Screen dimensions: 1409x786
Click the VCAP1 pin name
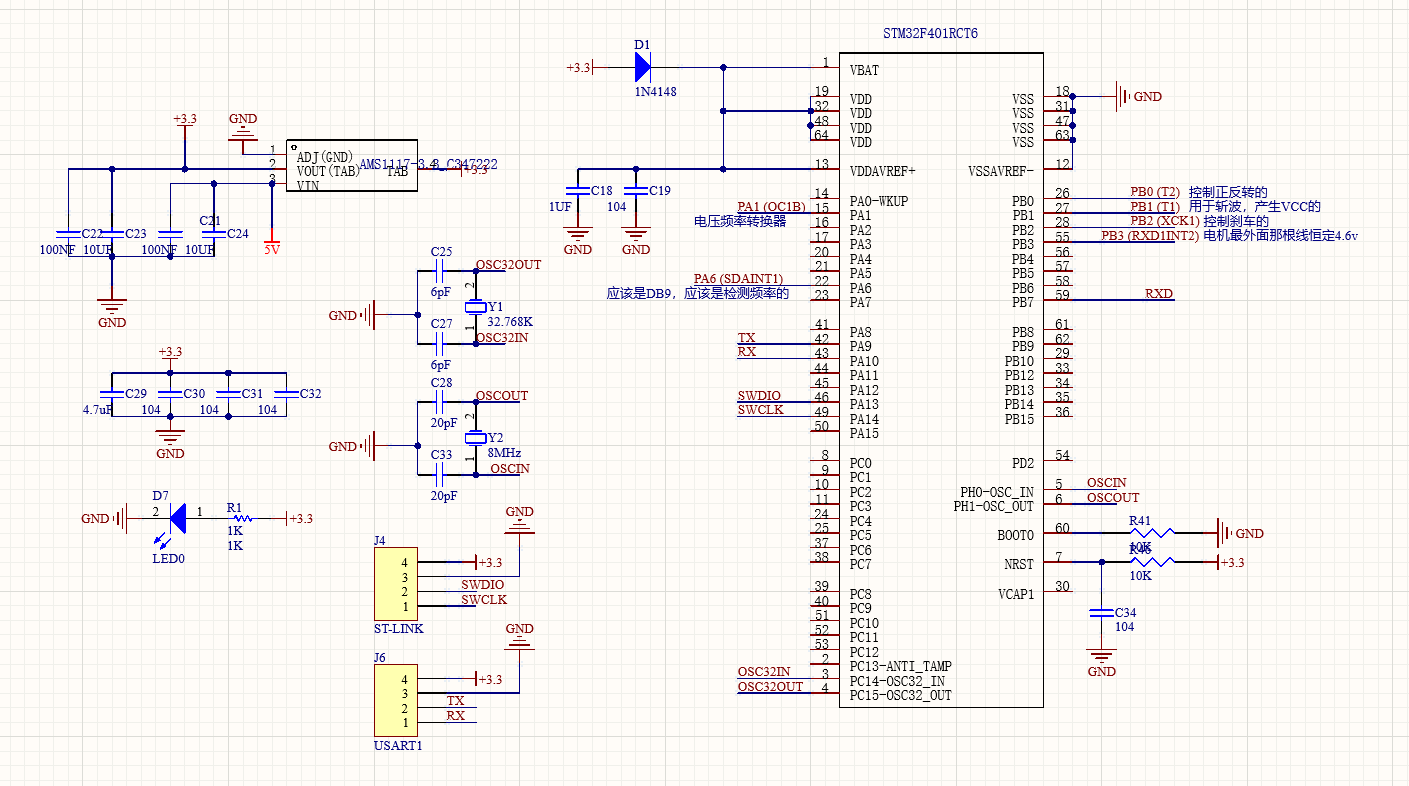click(x=1016, y=593)
